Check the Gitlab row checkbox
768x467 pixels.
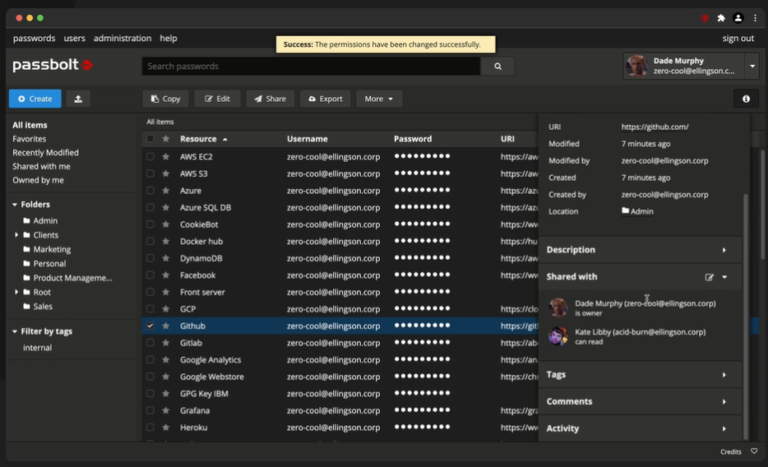(x=150, y=343)
